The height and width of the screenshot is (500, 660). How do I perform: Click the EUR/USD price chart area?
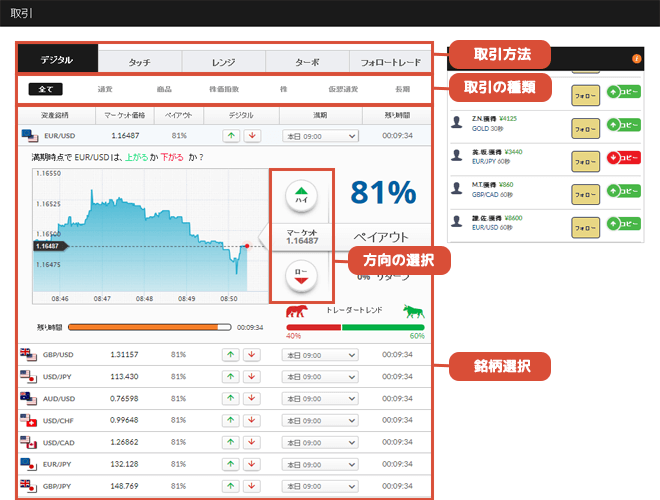pyautogui.click(x=150, y=236)
